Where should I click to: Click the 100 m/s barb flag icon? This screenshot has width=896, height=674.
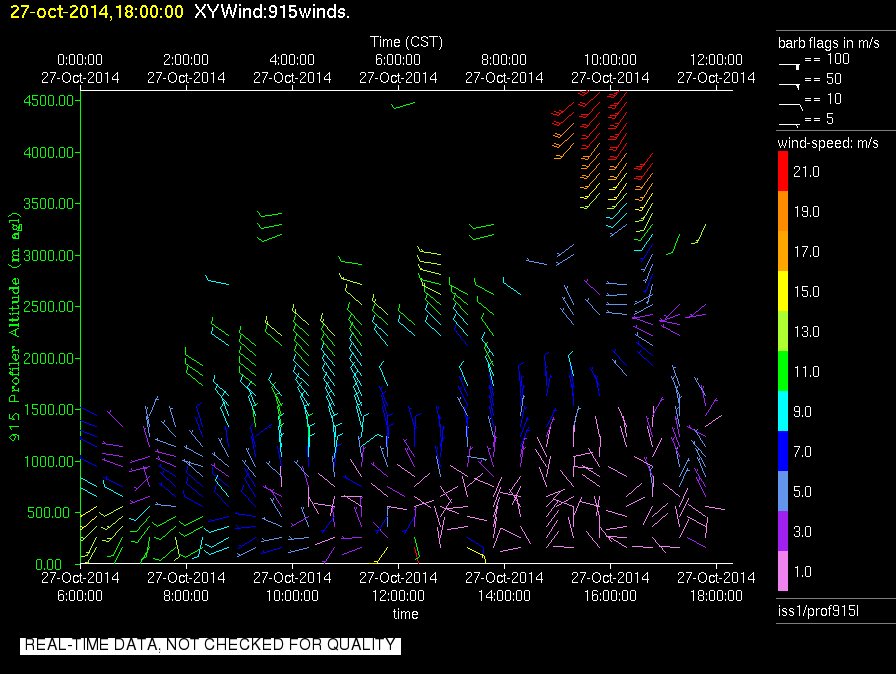point(789,66)
